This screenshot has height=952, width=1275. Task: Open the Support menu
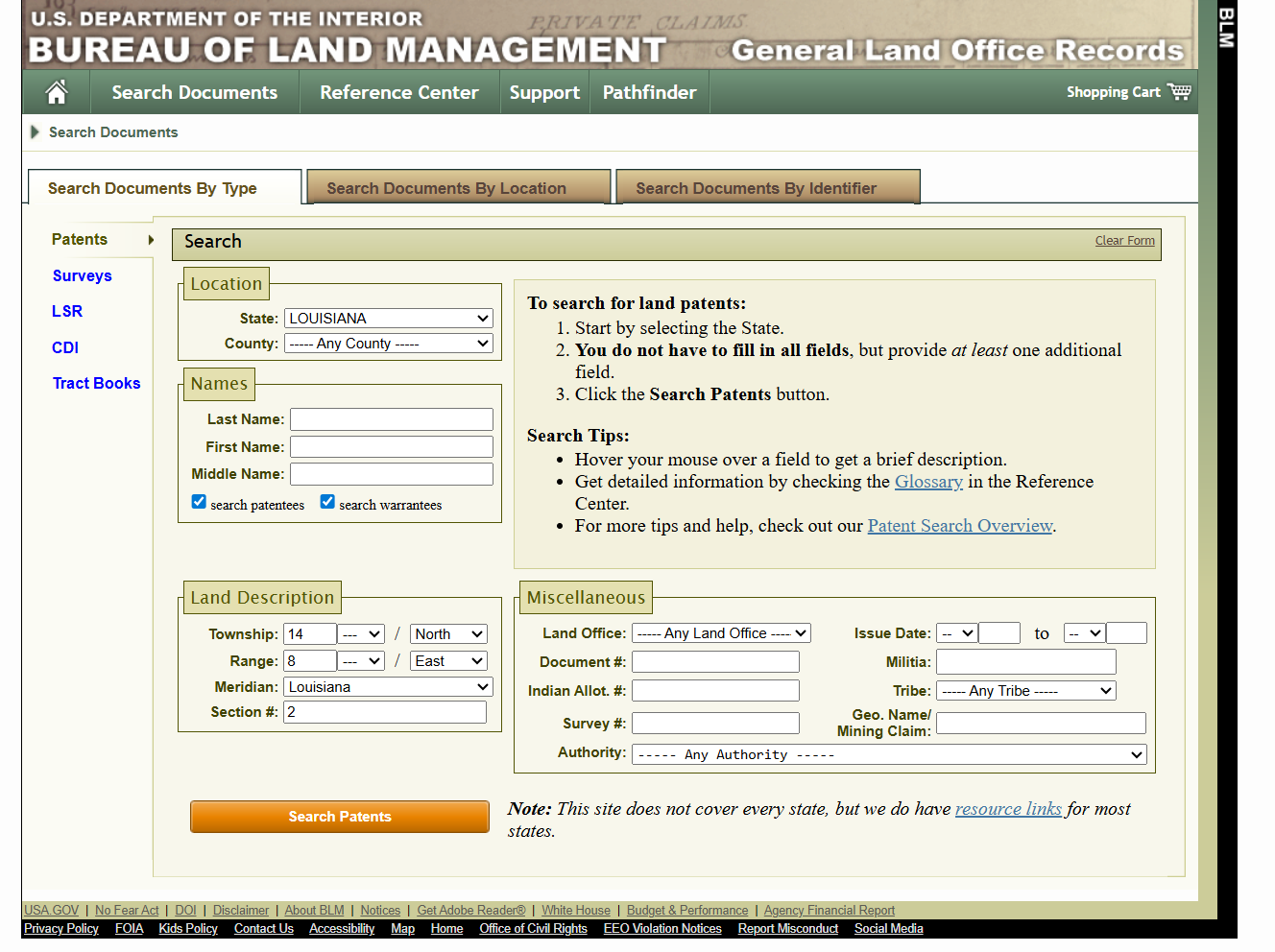(x=544, y=92)
